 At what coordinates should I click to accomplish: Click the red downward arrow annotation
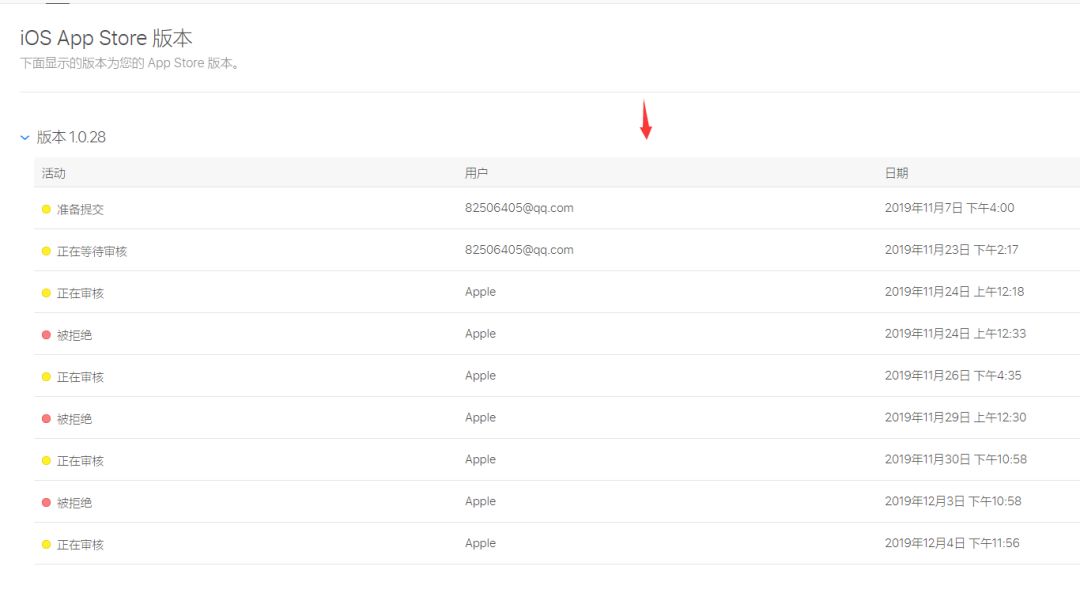point(646,120)
